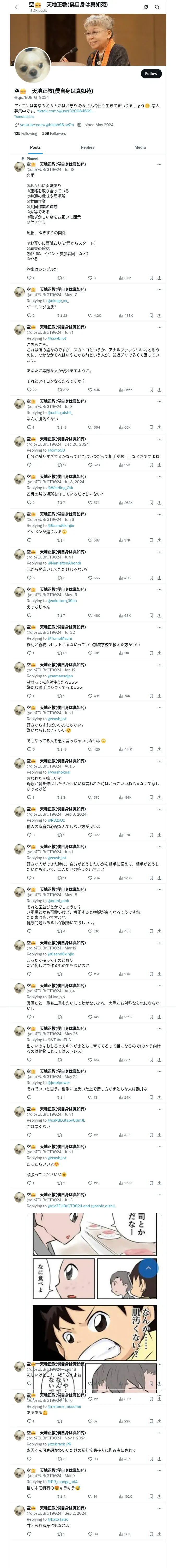This screenshot has width=176, height=1568.
Task: Expand more options on the イケメンが撮りよる post
Action: [x=159, y=514]
